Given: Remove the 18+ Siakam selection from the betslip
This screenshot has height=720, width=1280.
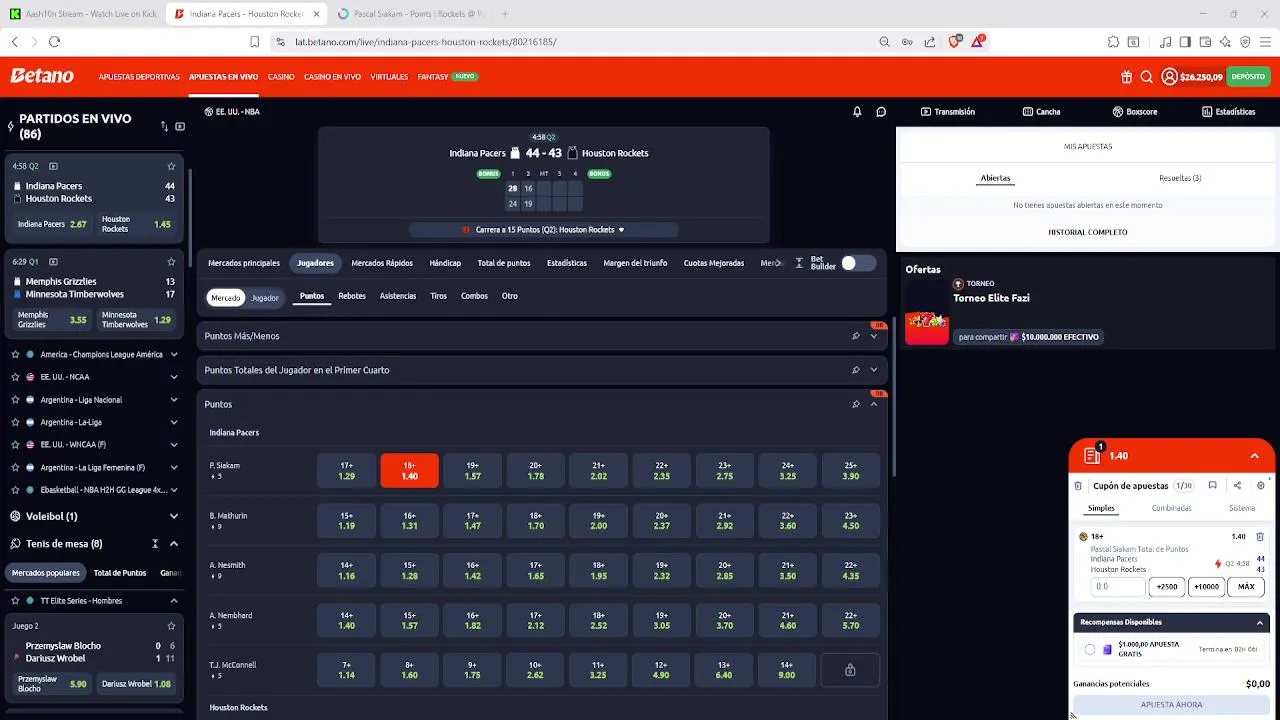Looking at the screenshot, I should click(x=1260, y=537).
